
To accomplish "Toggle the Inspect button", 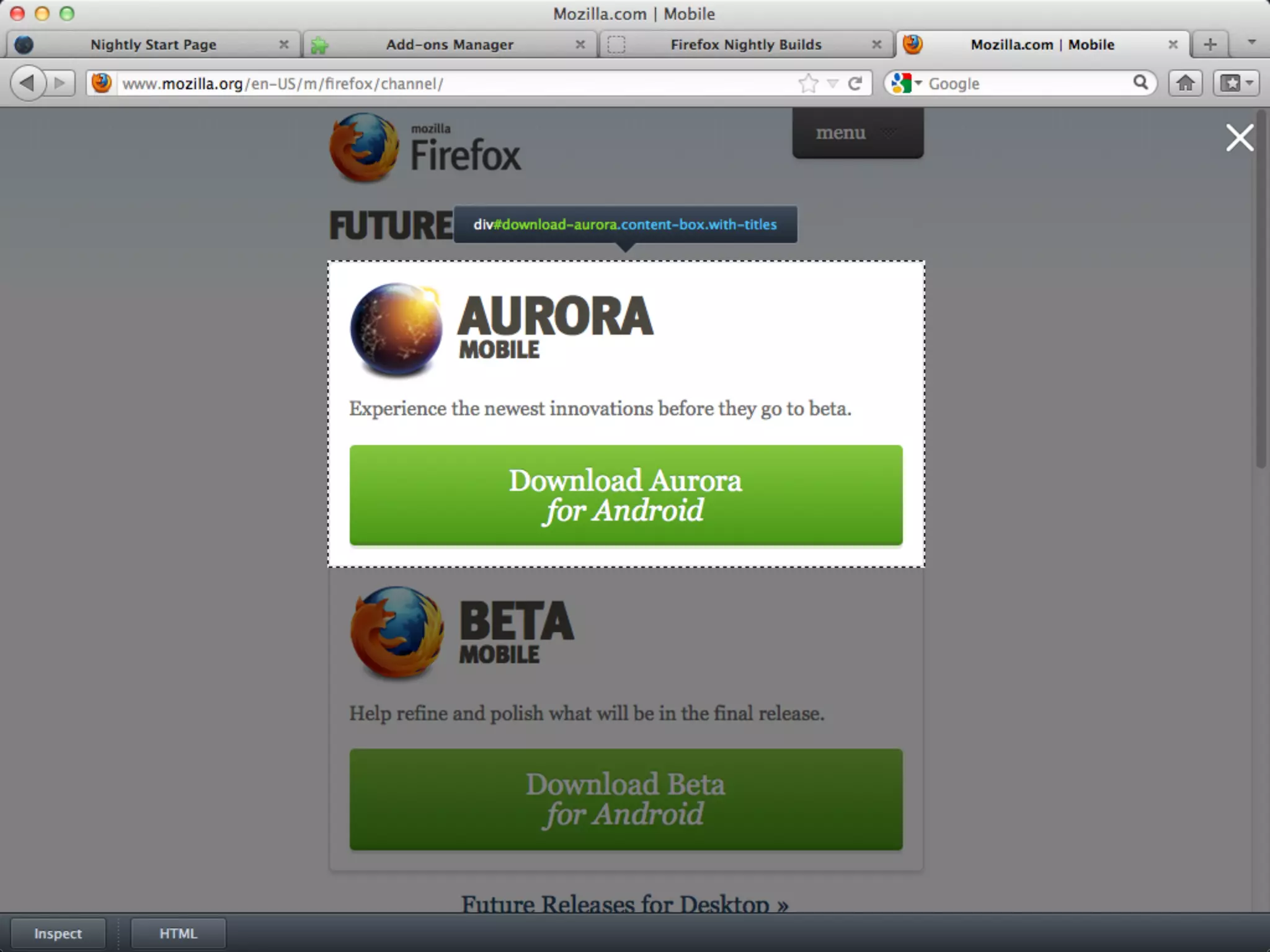I will coord(58,933).
